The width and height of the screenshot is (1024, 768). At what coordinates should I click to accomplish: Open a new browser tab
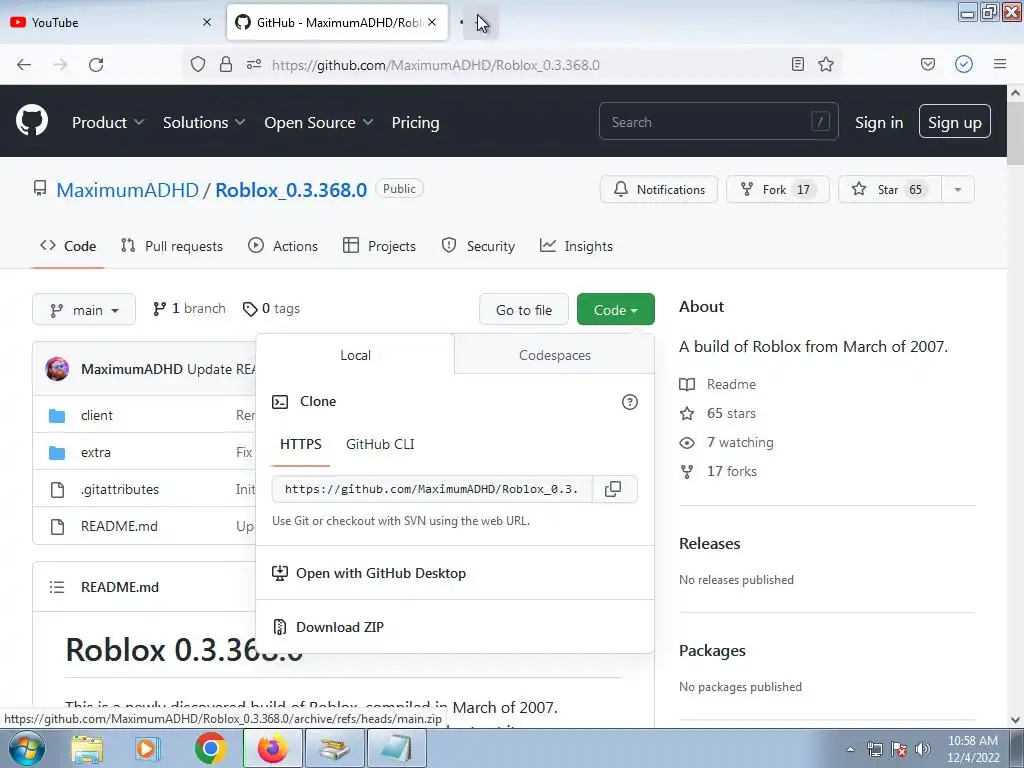[481, 23]
